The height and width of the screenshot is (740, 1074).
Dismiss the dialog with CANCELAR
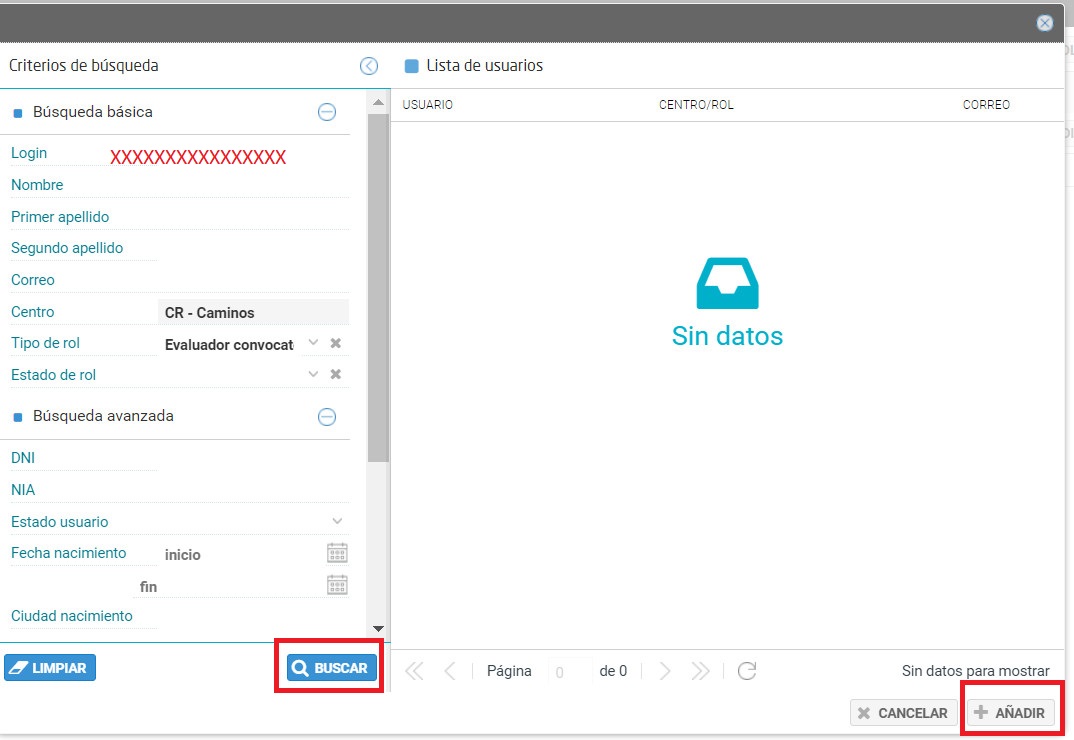coord(903,713)
